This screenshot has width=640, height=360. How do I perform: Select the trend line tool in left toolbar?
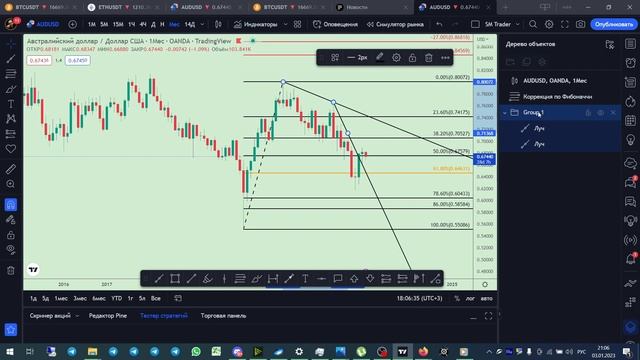click(x=11, y=59)
